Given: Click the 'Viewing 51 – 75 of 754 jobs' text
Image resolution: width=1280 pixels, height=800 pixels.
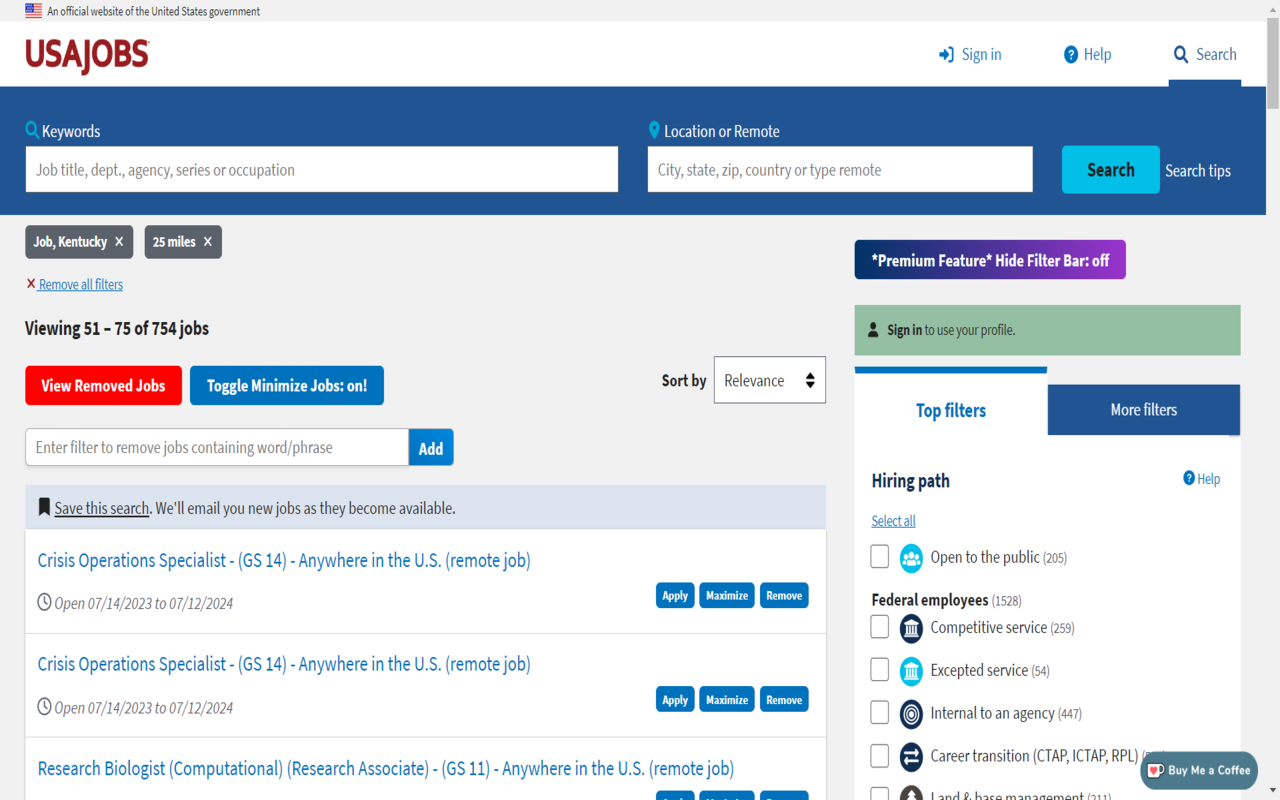Looking at the screenshot, I should 117,328.
